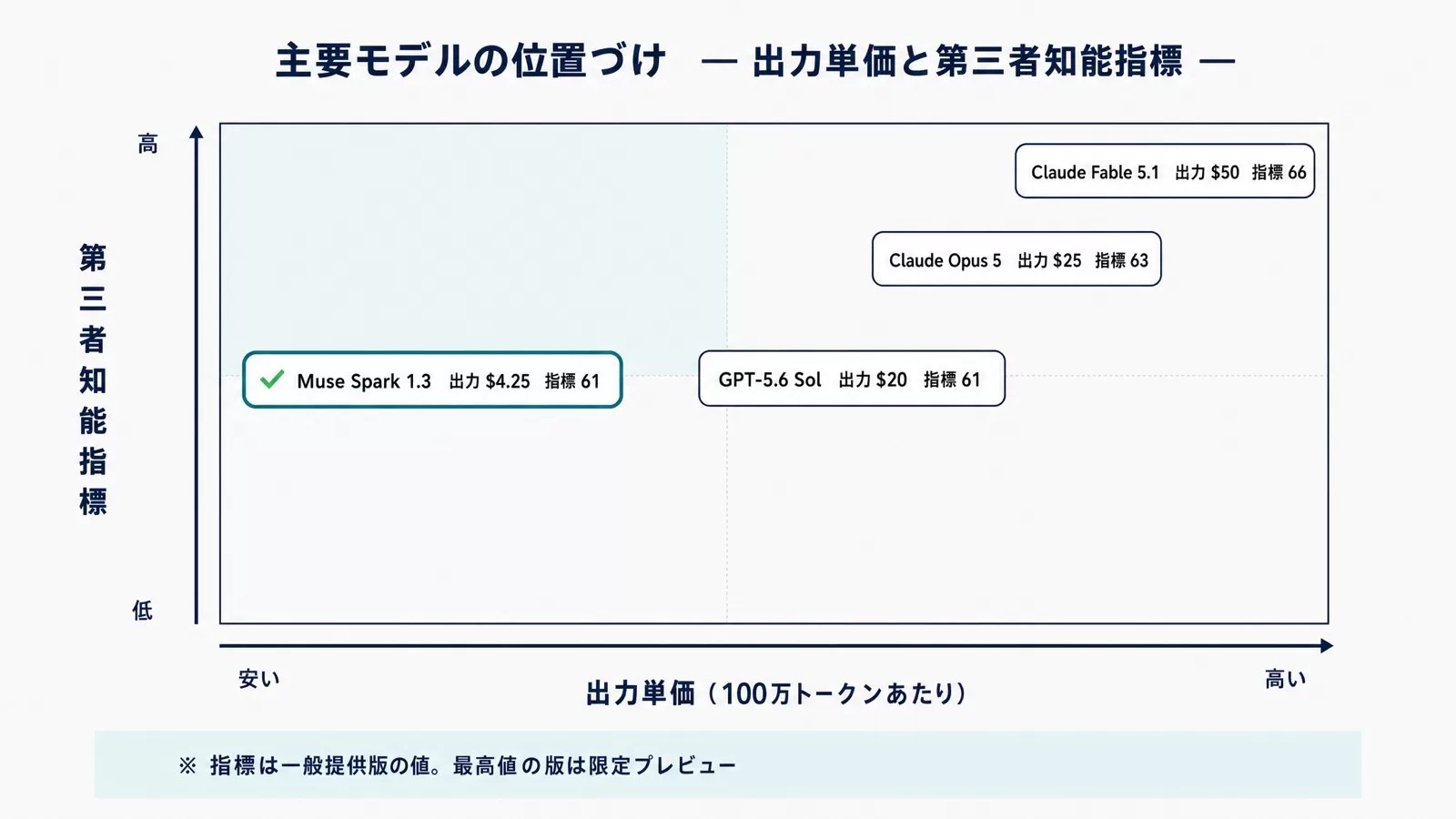Click the horizontal axis label 出力単価（100万トークンあたり）
The height and width of the screenshot is (819, 1456).
776,693
